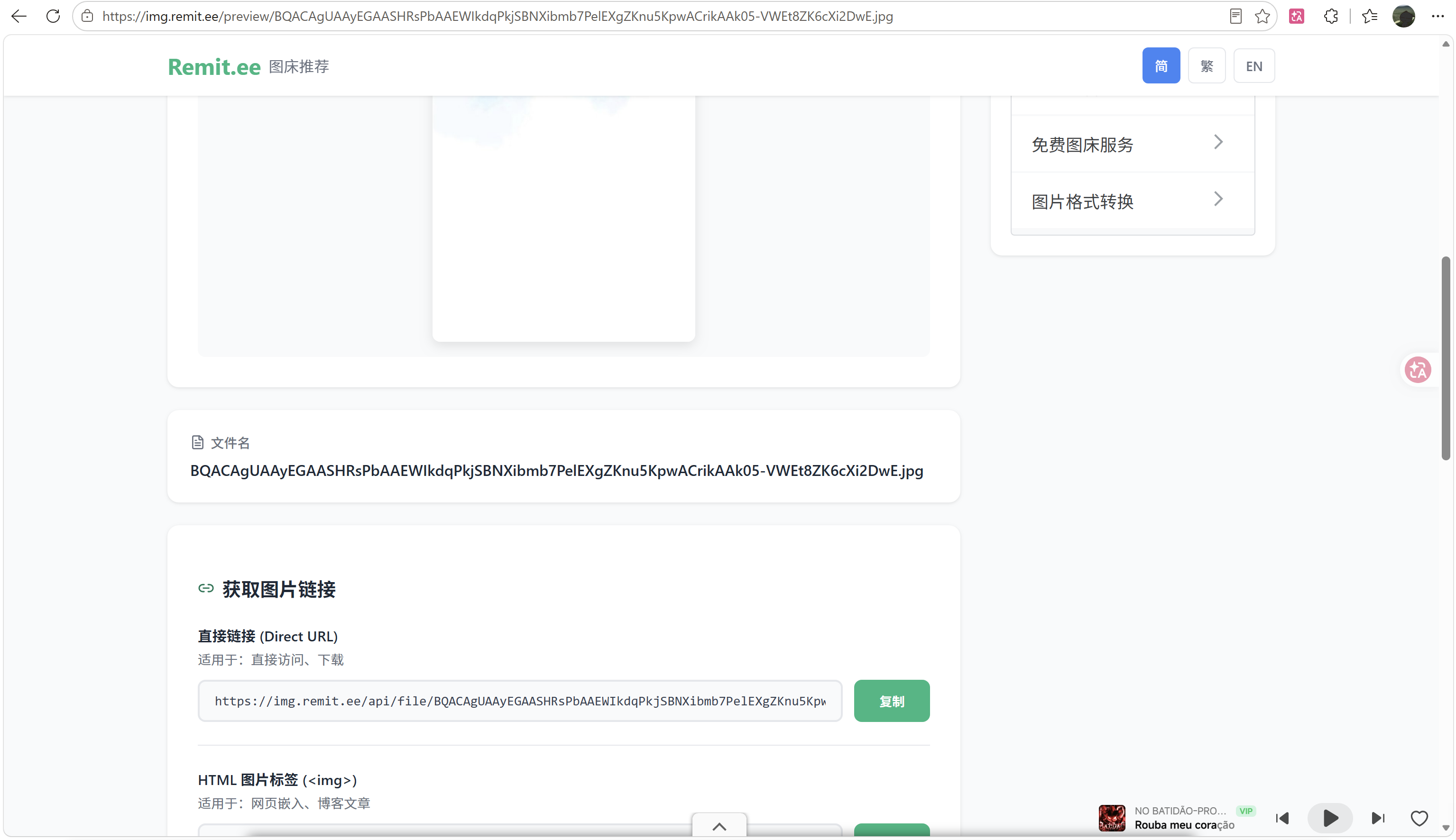Screen dimensions: 1456x840
Task: Play the song Rouba meu coração
Action: [1330, 818]
